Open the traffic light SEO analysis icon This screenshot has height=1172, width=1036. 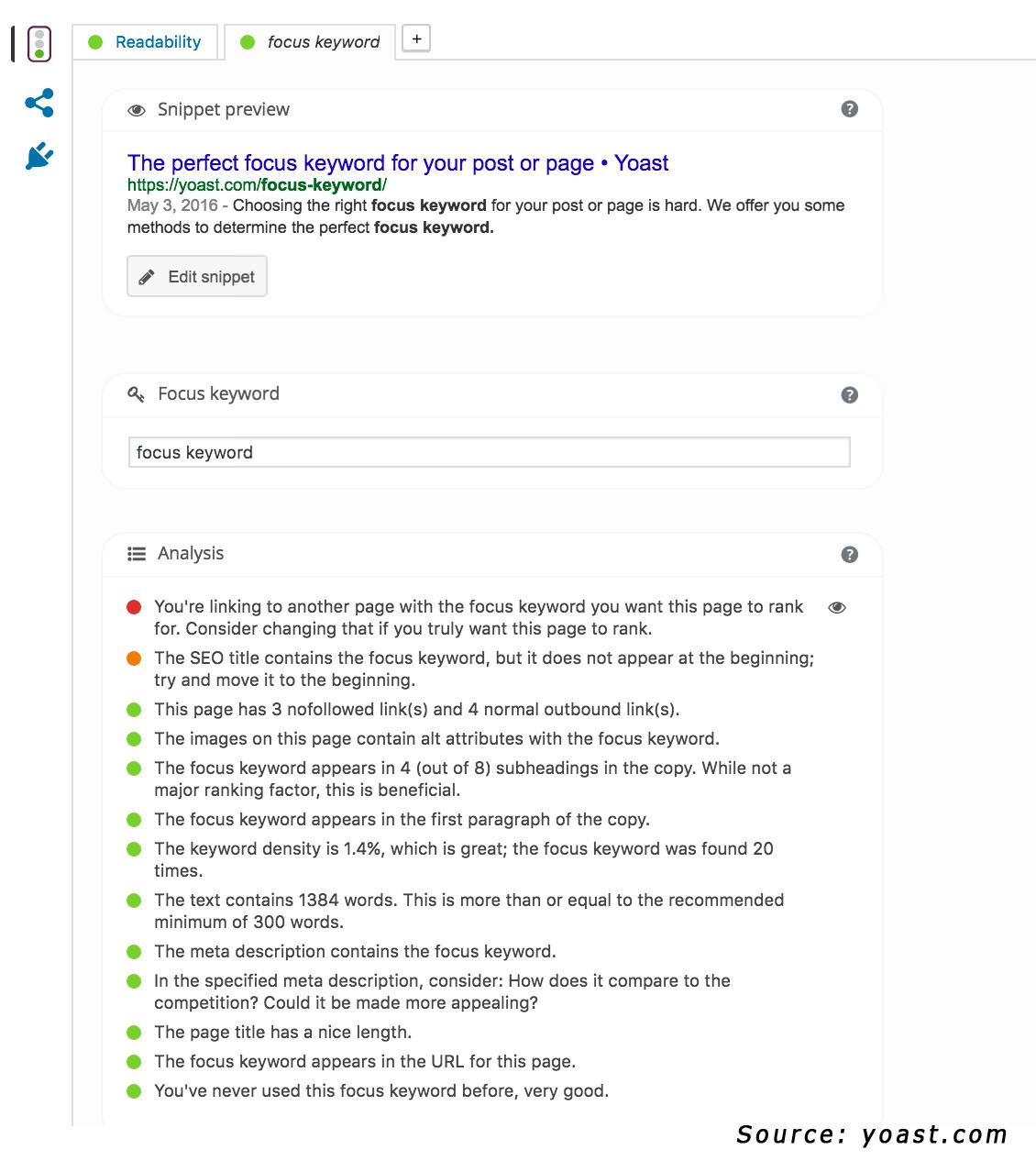coord(39,44)
